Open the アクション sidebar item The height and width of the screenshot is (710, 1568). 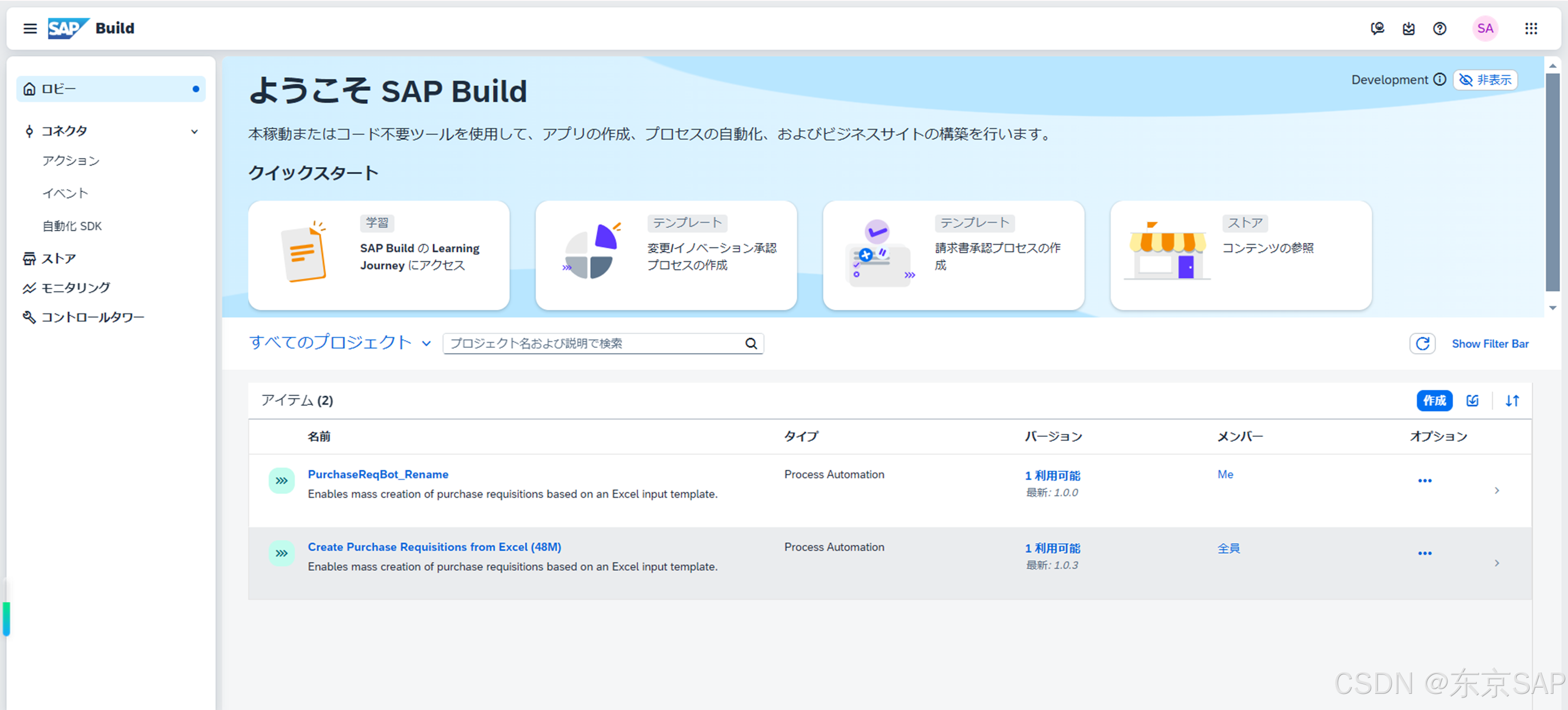tap(71, 160)
